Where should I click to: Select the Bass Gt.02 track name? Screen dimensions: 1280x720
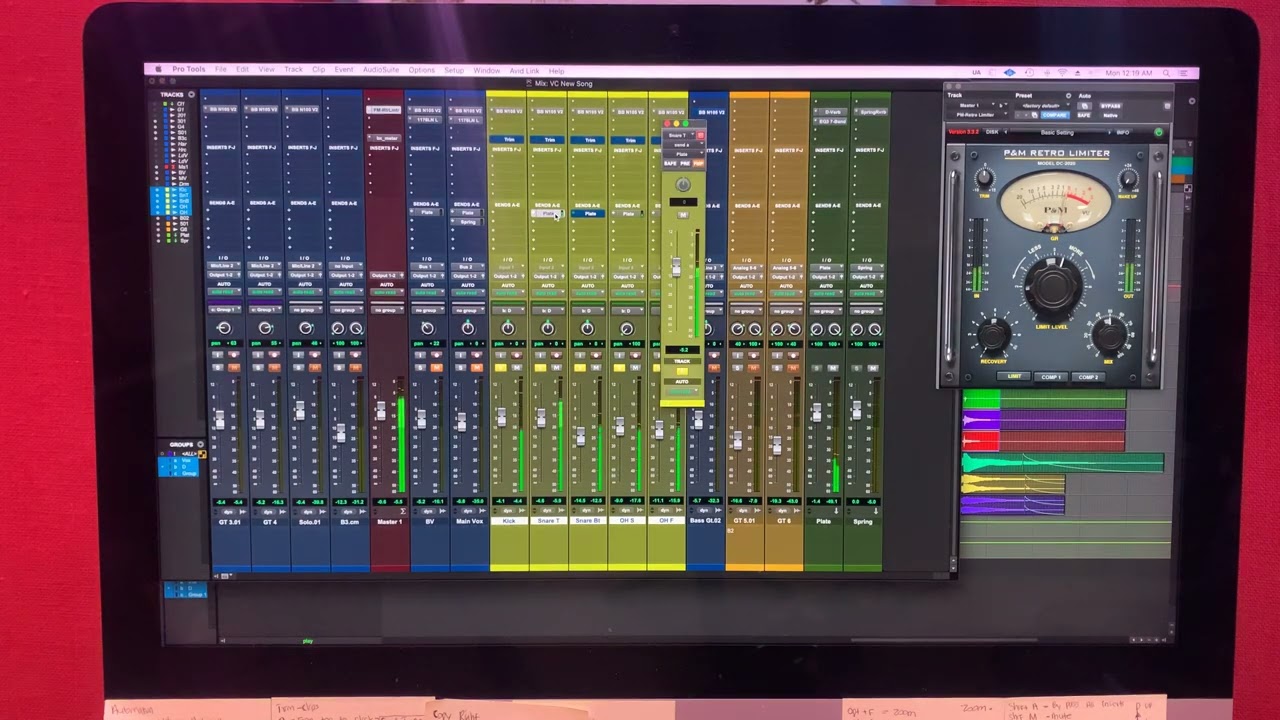706,521
